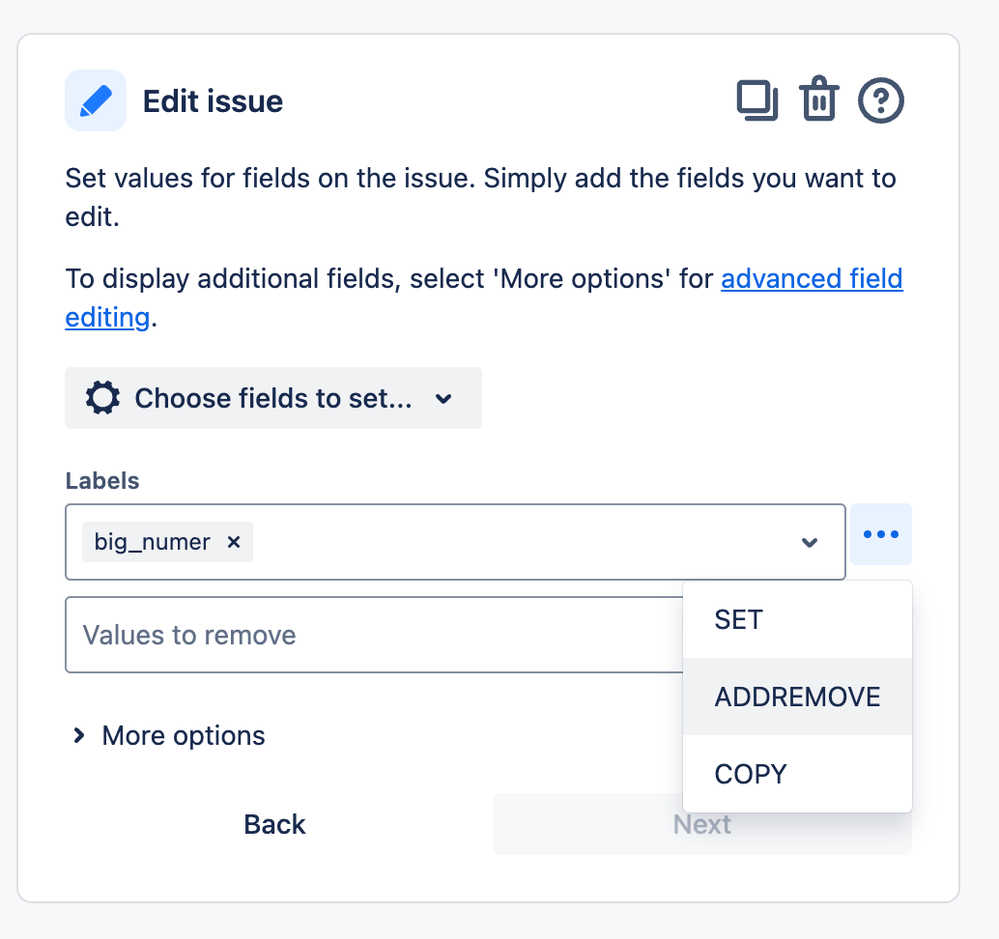Open the three-dots Labels operation menu
The image size is (999, 939).
(x=881, y=534)
